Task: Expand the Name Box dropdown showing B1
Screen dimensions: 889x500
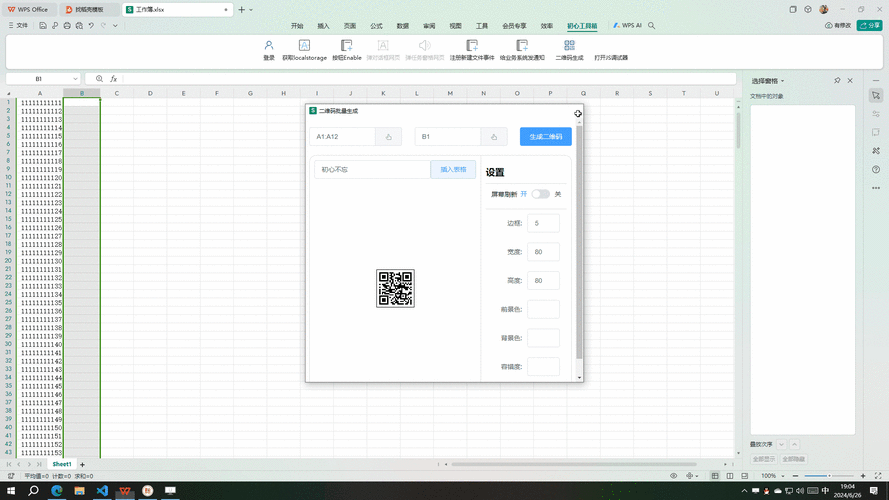Action: point(75,79)
